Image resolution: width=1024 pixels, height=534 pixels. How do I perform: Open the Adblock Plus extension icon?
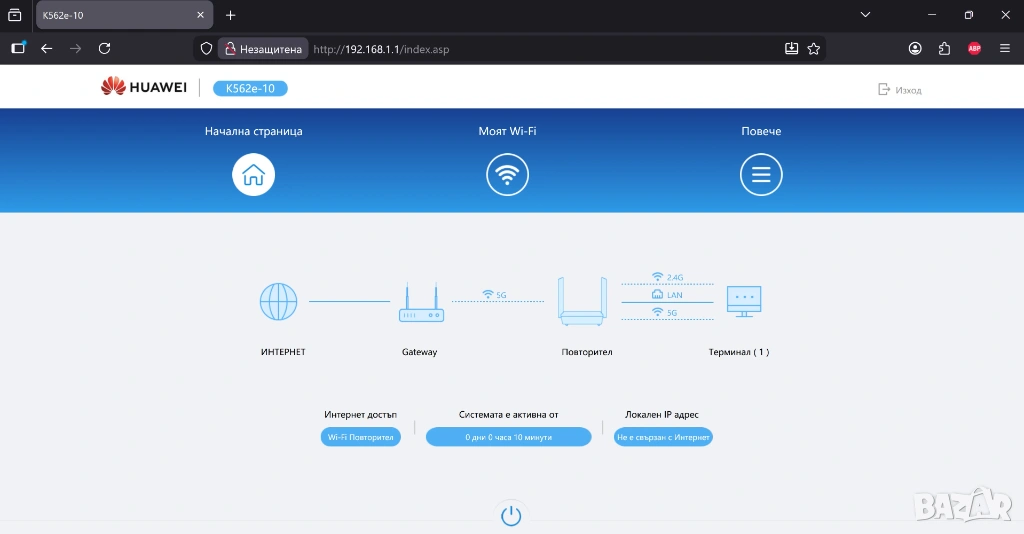(x=974, y=48)
